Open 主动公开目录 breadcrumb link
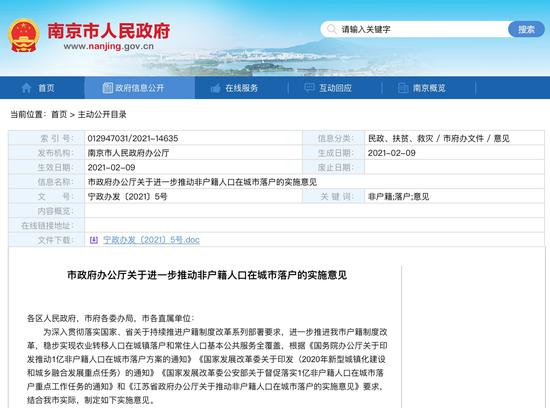 [x=102, y=114]
